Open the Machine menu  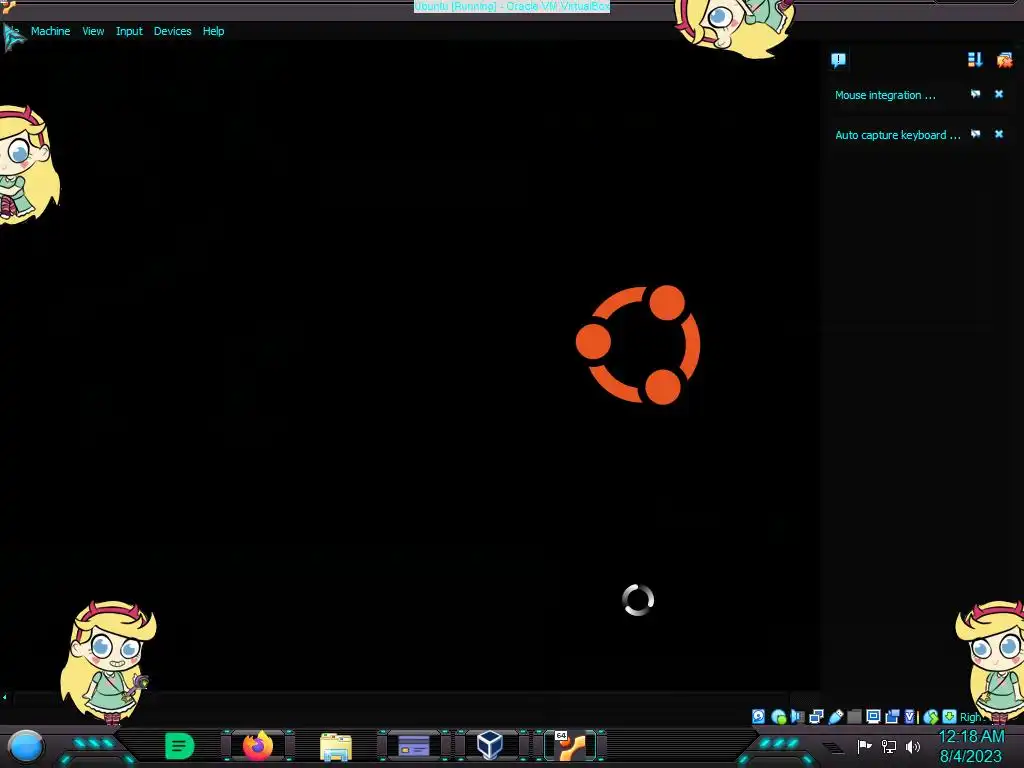click(x=50, y=31)
